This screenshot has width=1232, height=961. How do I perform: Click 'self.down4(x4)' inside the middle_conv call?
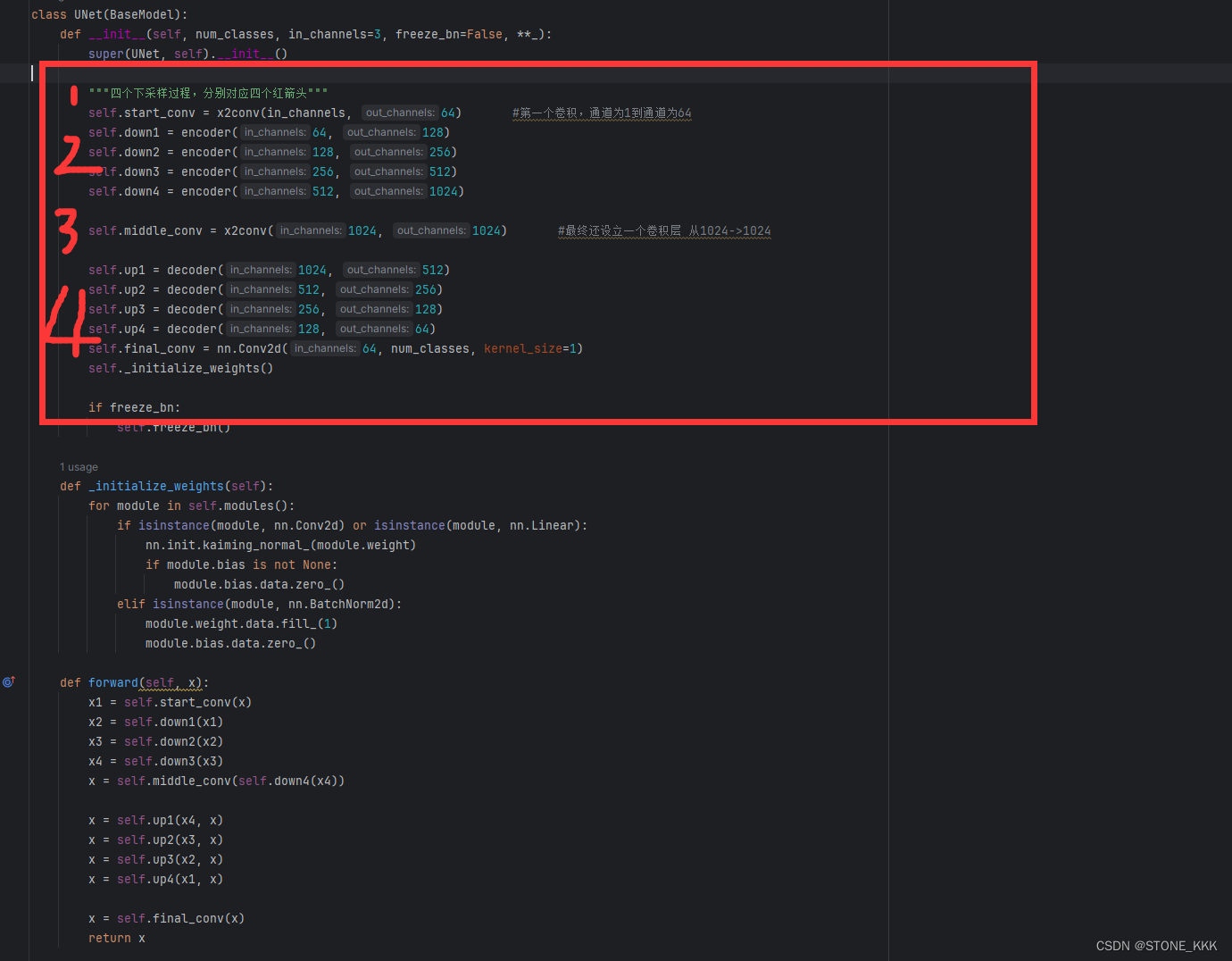288,781
